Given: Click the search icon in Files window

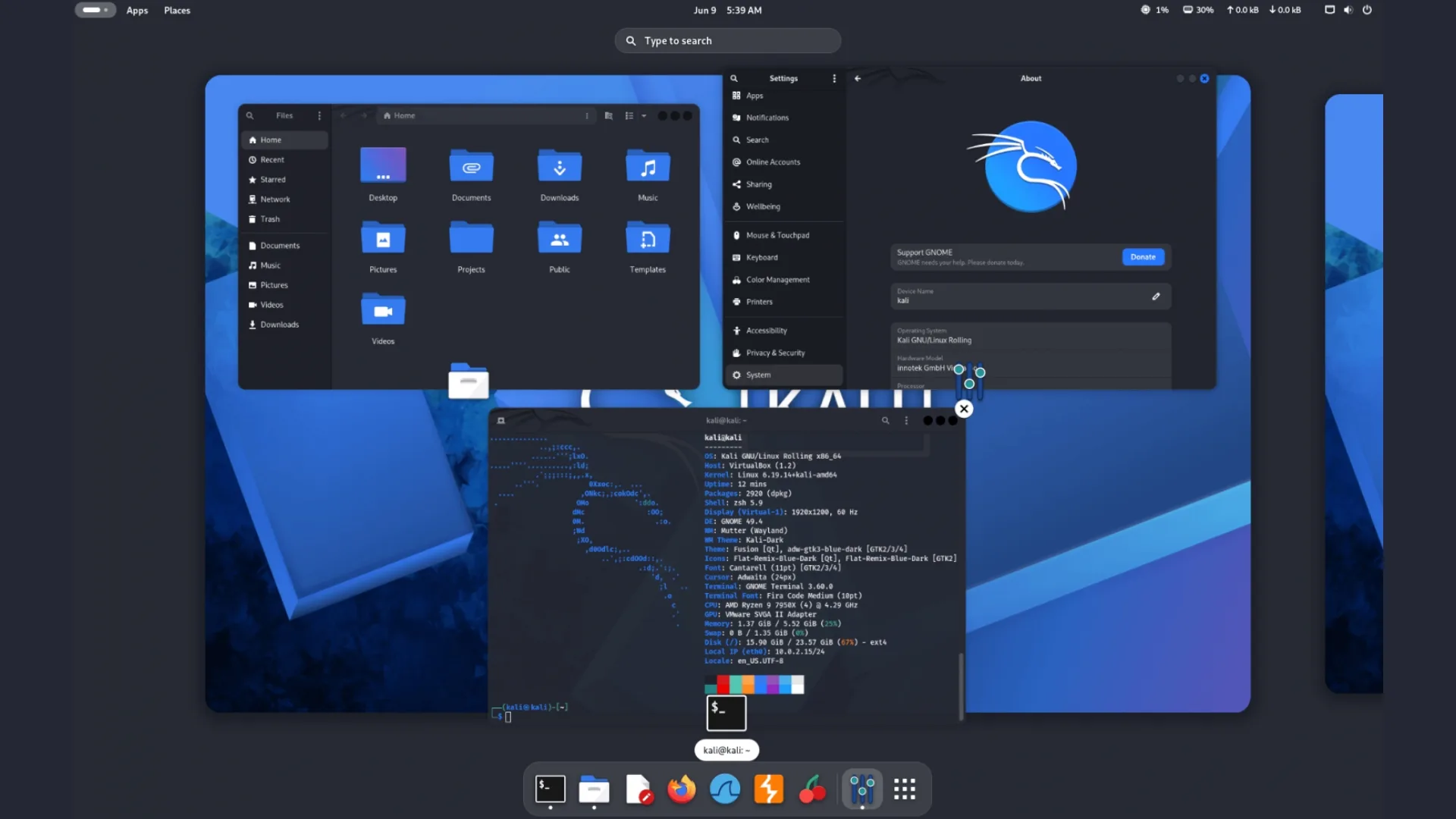Looking at the screenshot, I should [249, 116].
